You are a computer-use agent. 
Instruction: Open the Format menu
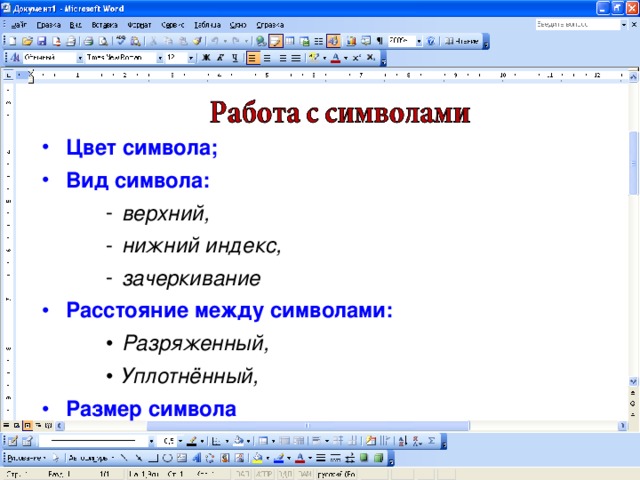pyautogui.click(x=139, y=25)
